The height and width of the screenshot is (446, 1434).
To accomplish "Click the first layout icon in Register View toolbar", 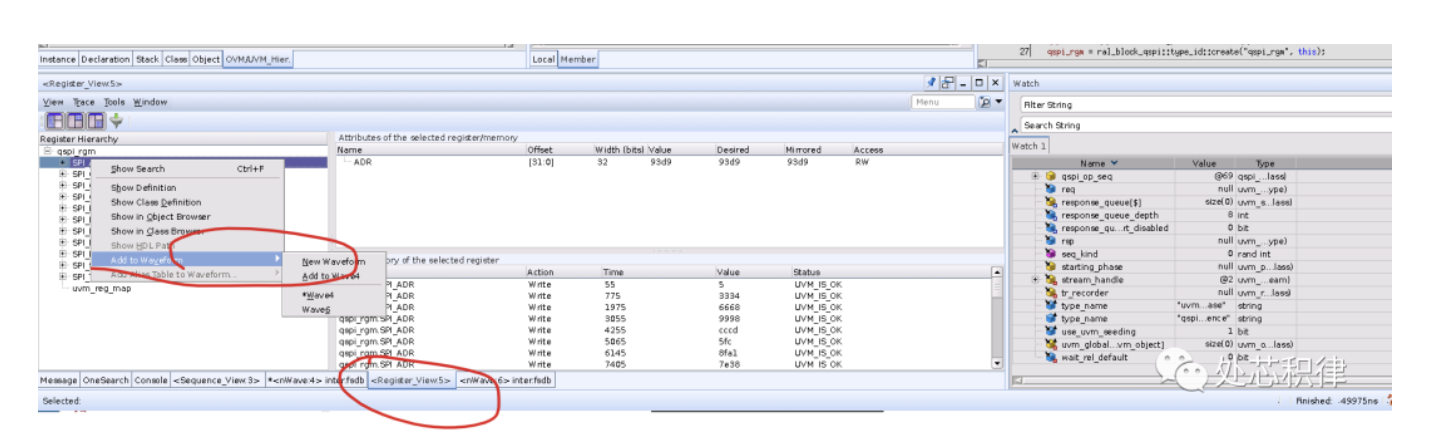I will tap(54, 121).
